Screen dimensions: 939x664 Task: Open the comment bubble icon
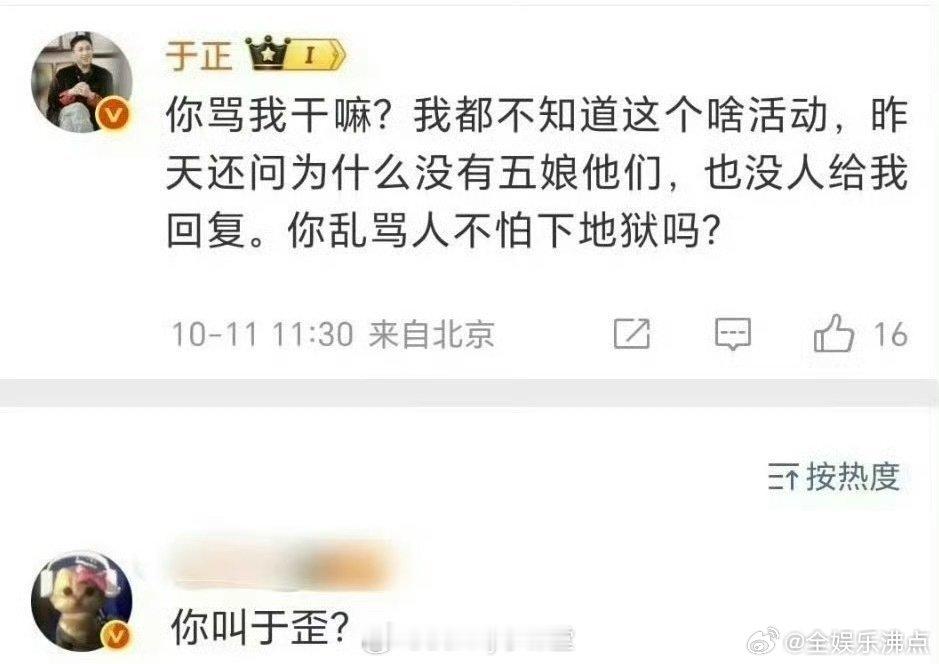coord(733,333)
